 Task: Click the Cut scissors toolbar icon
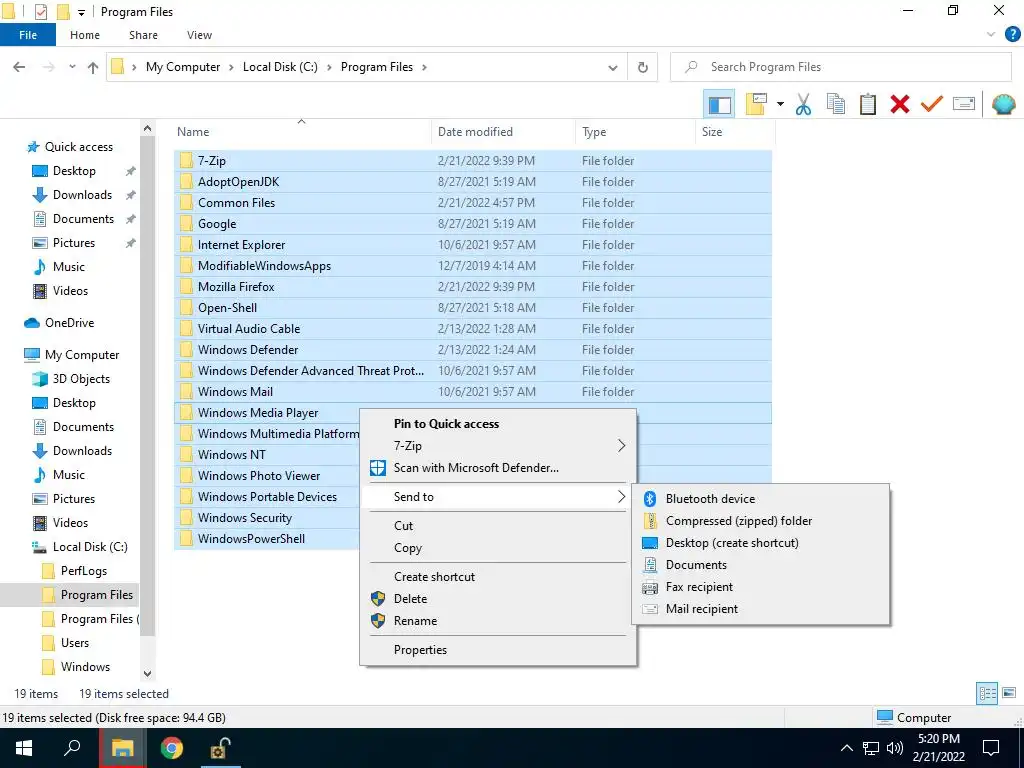coord(803,104)
